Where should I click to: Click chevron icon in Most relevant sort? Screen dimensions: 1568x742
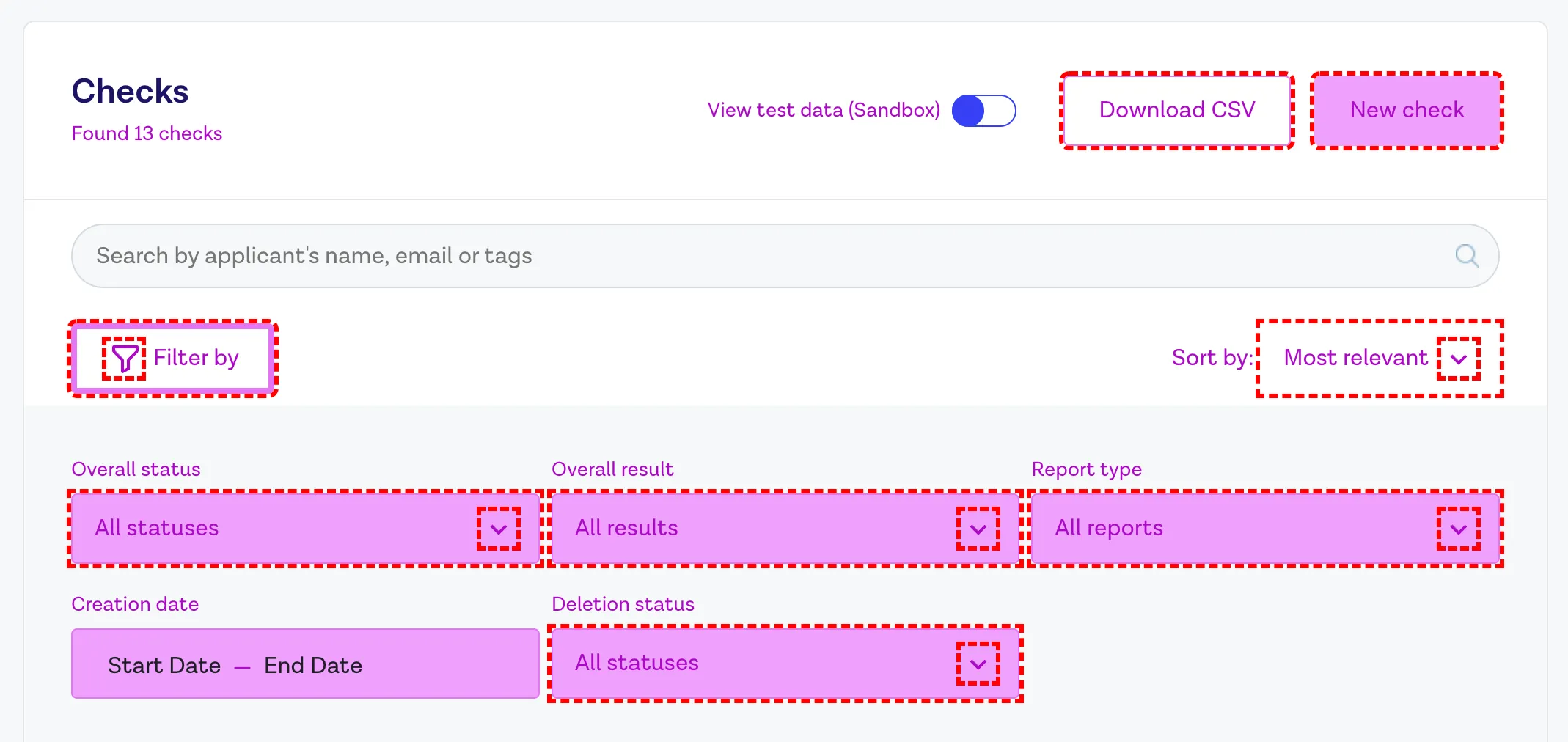pos(1459,359)
